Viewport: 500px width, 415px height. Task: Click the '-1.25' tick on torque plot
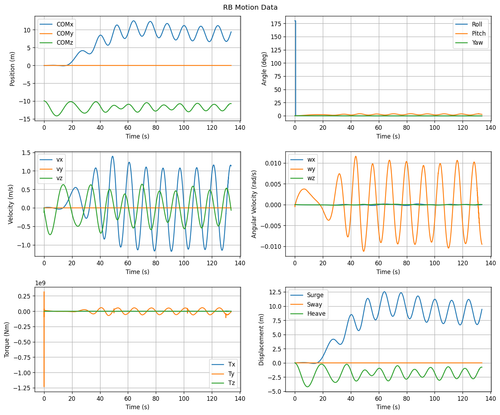coord(22,388)
